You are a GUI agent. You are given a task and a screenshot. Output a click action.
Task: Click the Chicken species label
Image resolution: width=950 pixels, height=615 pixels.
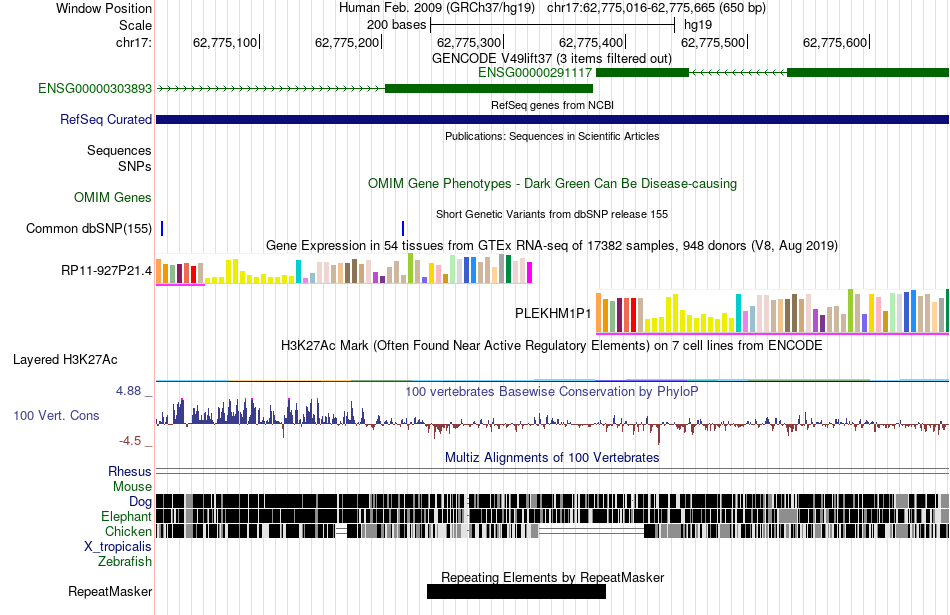[128, 531]
